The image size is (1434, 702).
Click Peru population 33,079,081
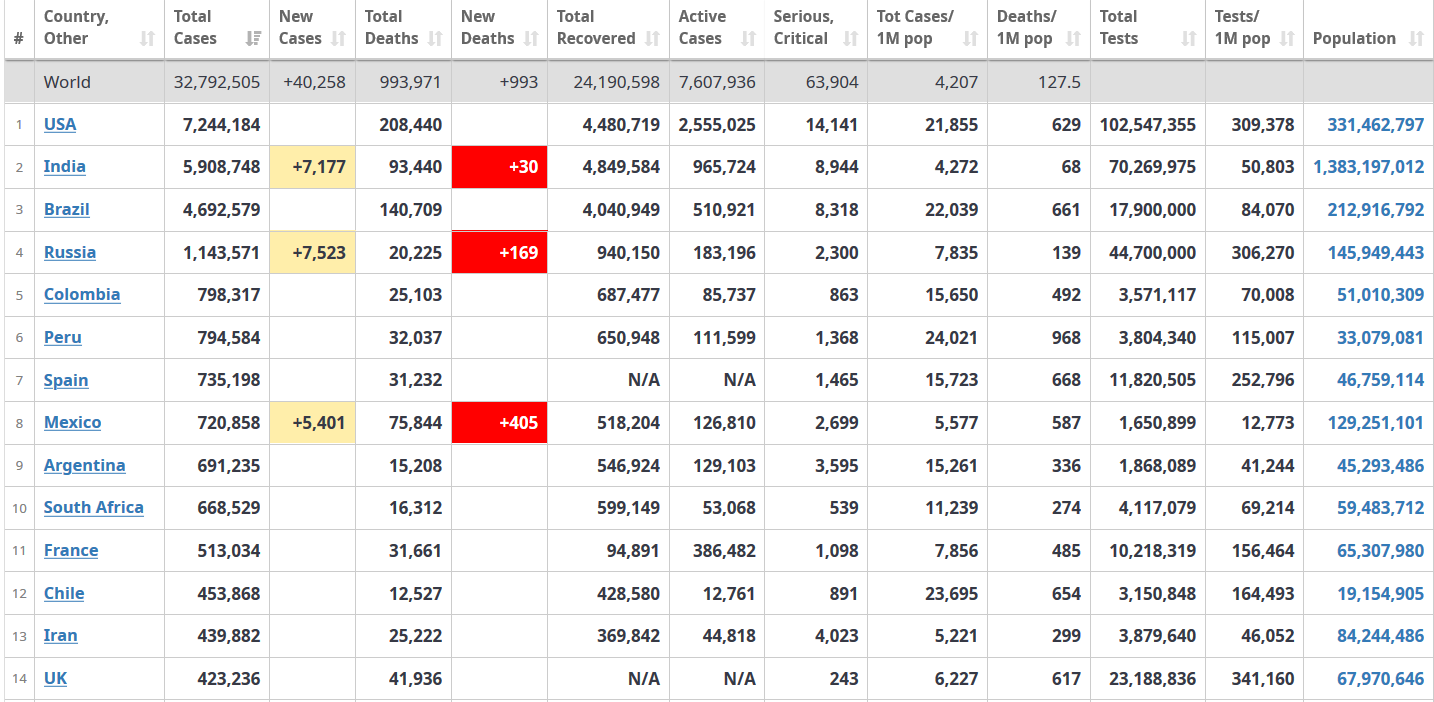pos(1381,338)
